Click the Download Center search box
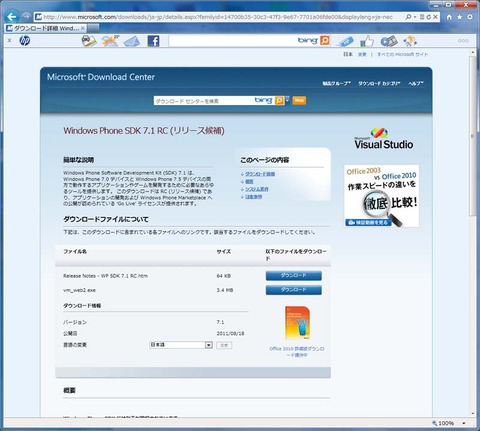The width and height of the screenshot is (480, 431). (x=203, y=101)
